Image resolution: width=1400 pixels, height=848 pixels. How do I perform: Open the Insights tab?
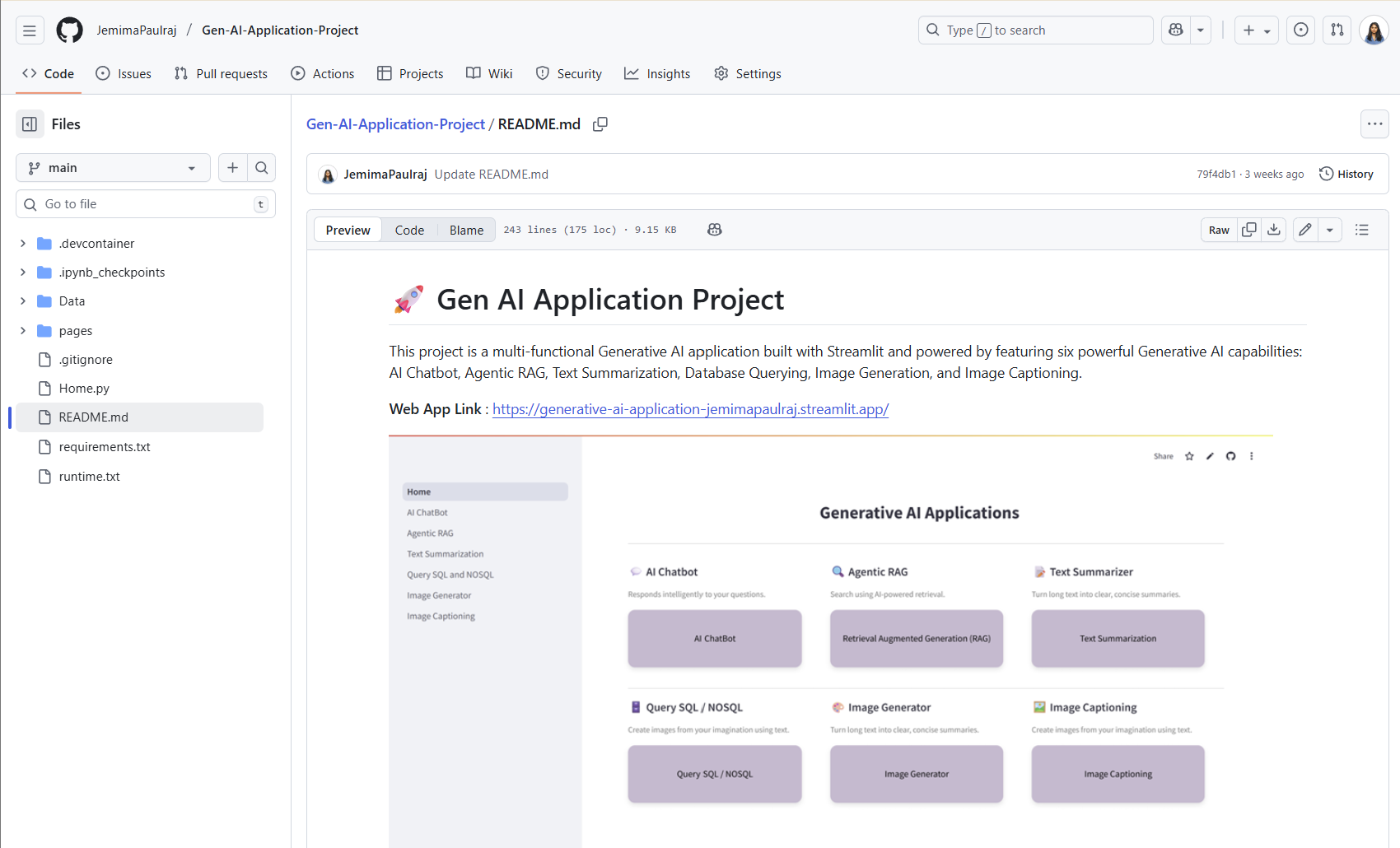point(657,73)
